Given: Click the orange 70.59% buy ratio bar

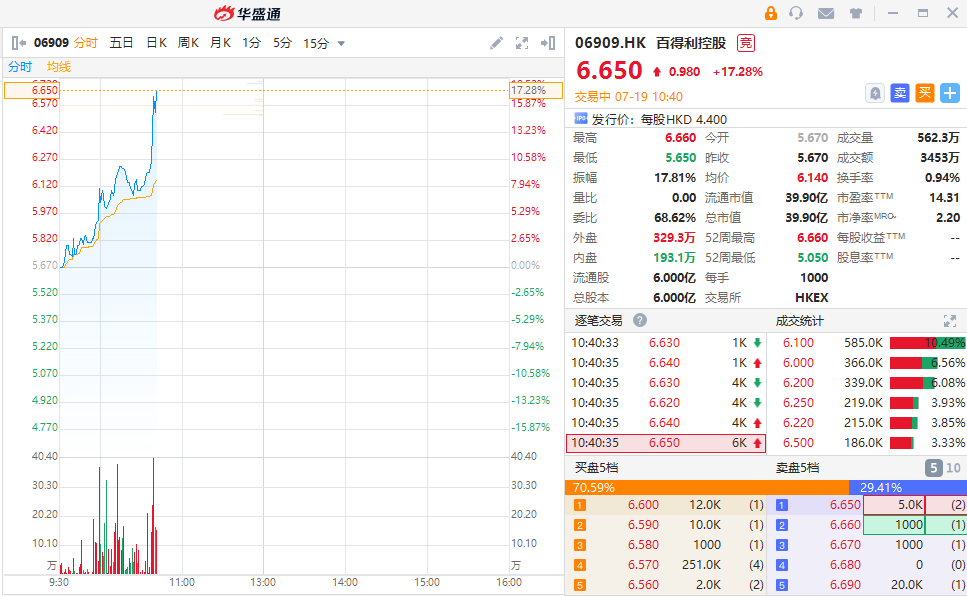Looking at the screenshot, I should coord(707,487).
